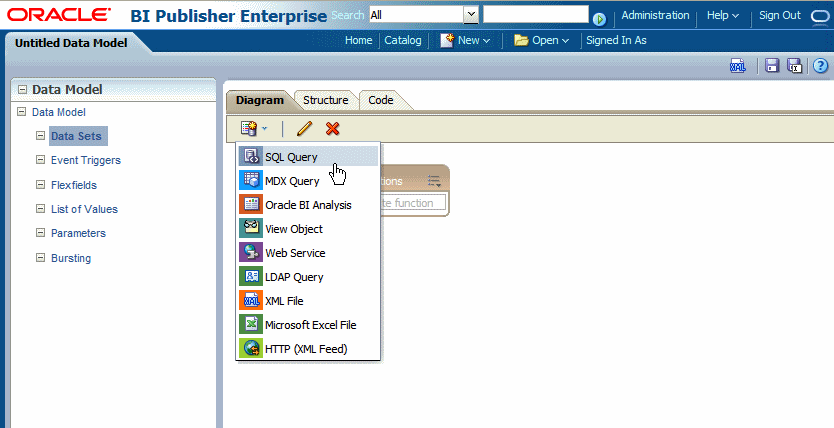Image resolution: width=834 pixels, height=428 pixels.
Task: Click the HTTP XML Feed globe icon
Action: 250,348
